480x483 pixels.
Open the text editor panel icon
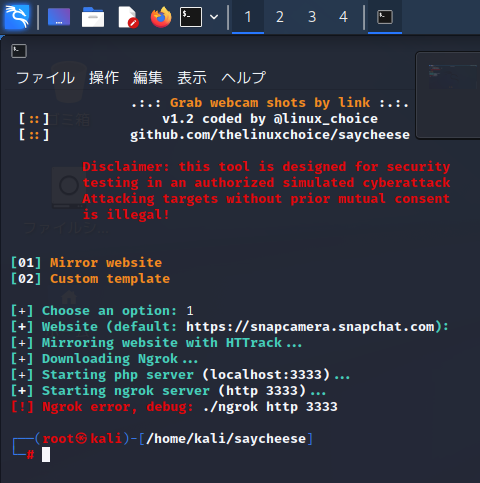pyautogui.click(x=128, y=17)
